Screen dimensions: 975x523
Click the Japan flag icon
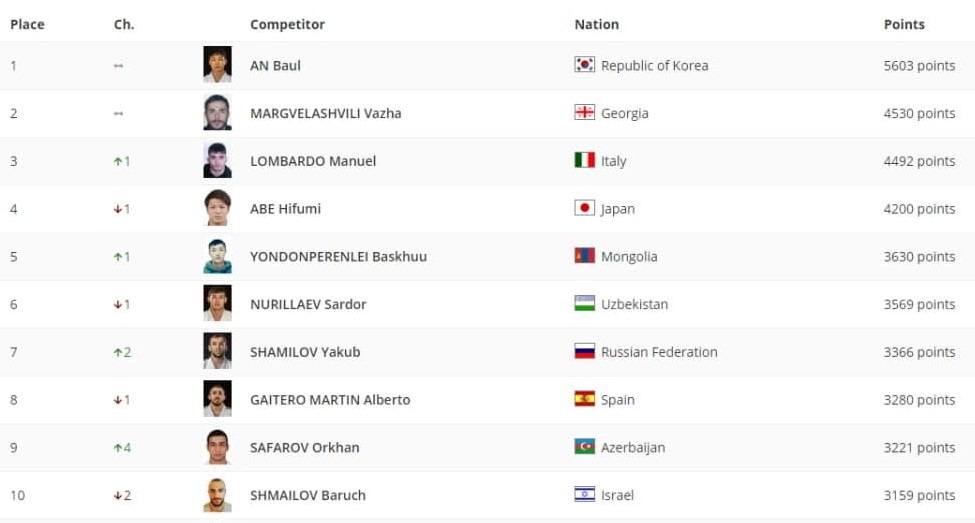pos(584,208)
